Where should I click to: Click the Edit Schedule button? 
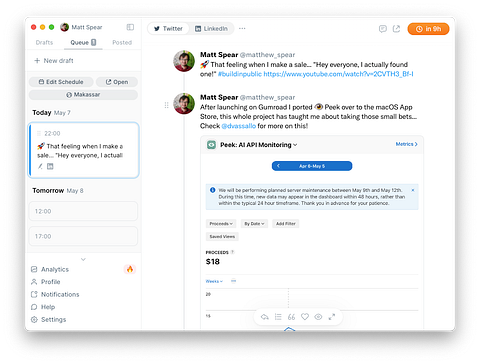pyautogui.click(x=61, y=82)
